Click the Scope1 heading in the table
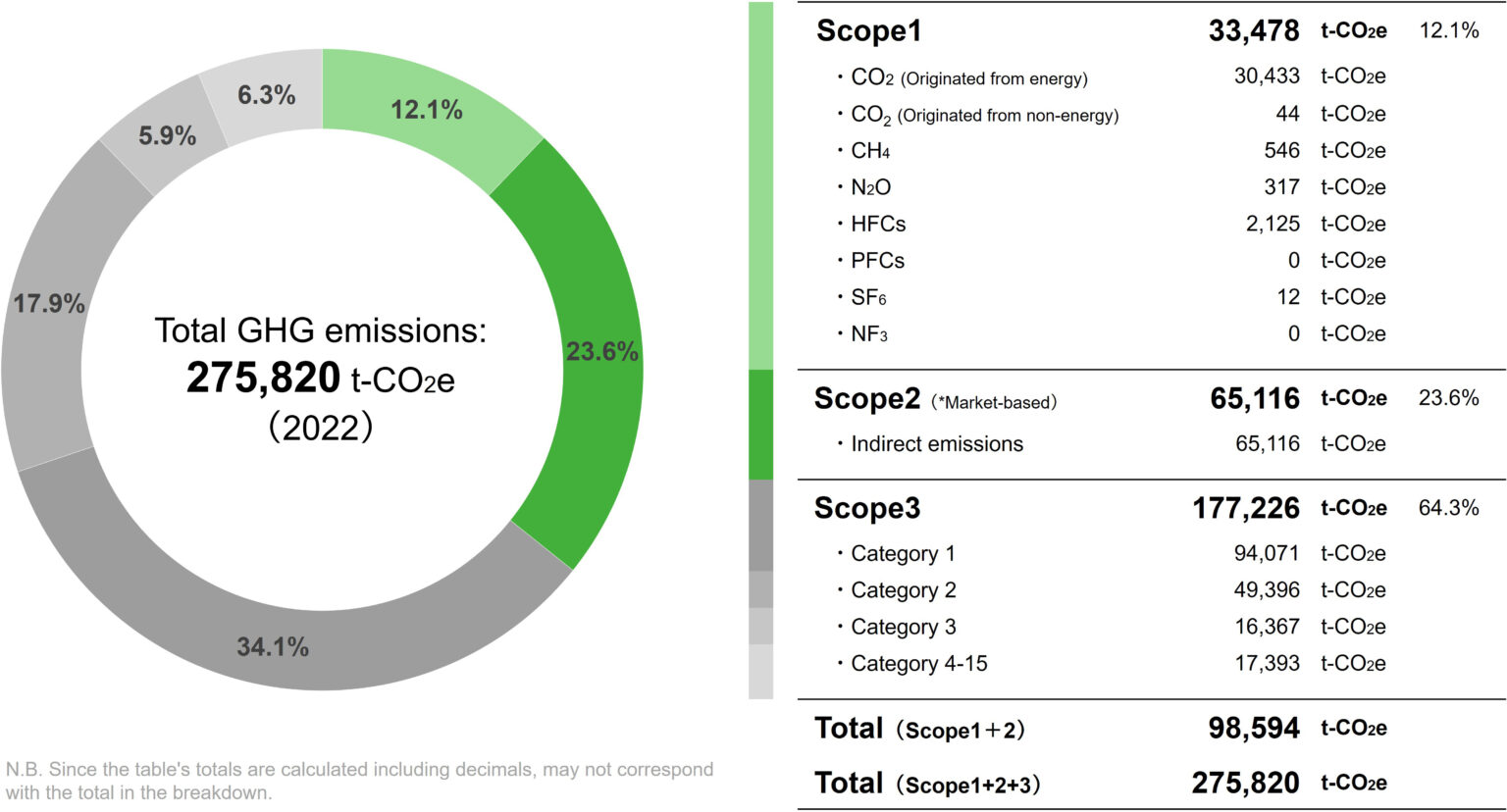This screenshot has height=812, width=1507. [869, 31]
